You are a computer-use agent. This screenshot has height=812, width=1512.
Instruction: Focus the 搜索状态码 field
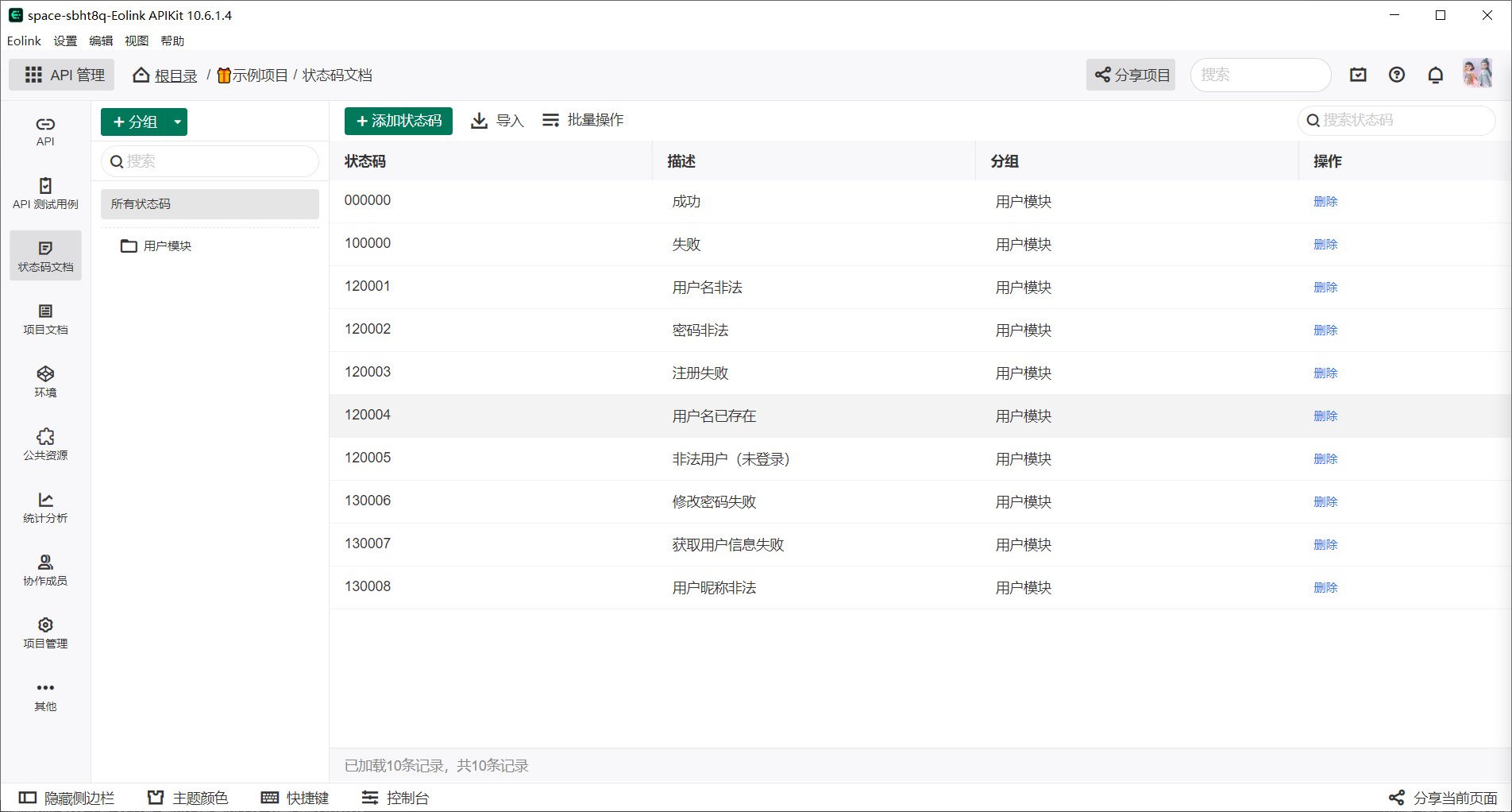point(1397,120)
